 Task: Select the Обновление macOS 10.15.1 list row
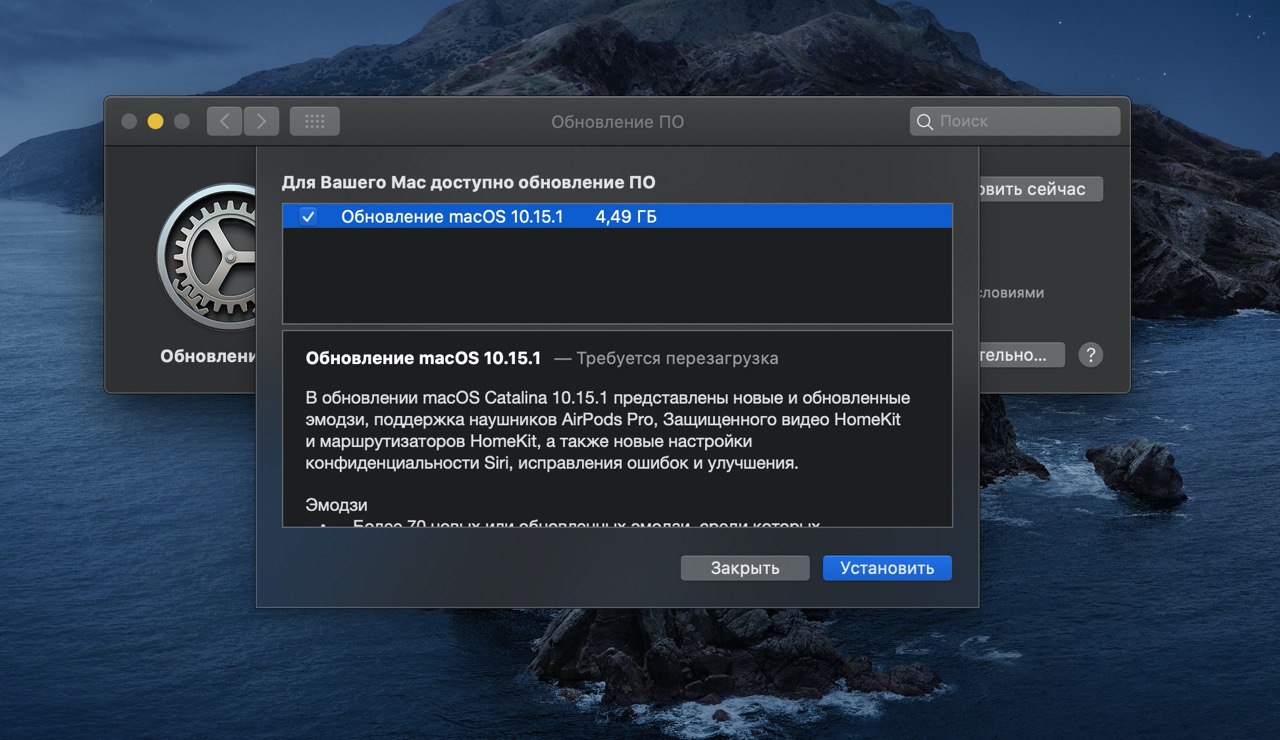pos(617,216)
